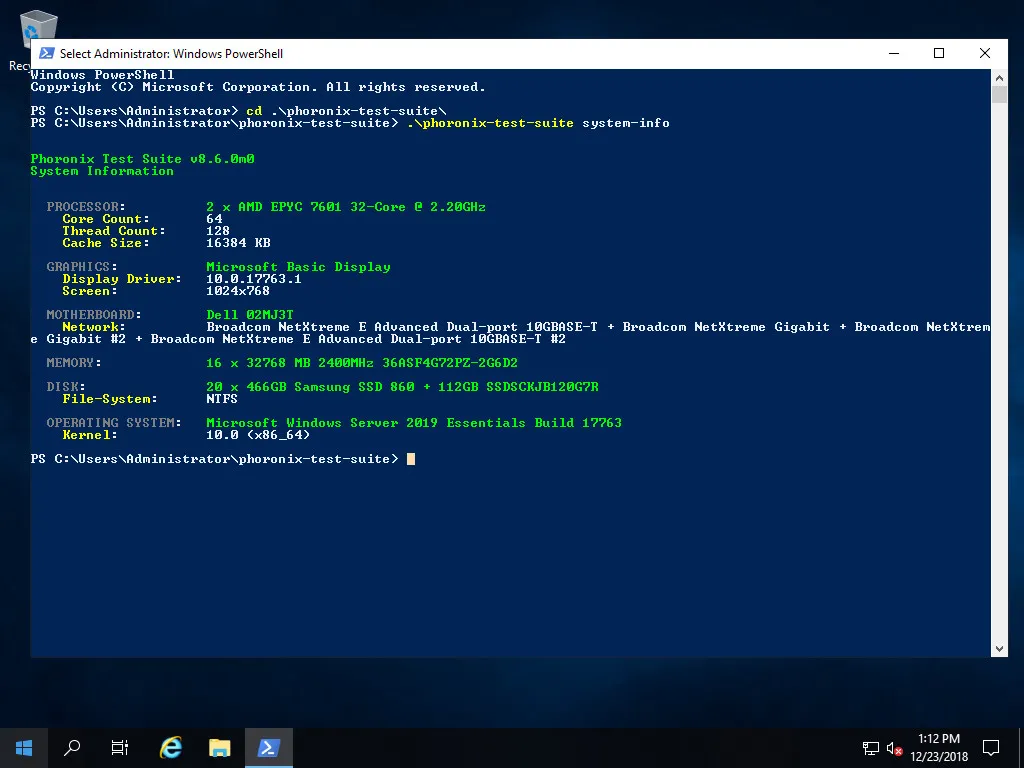Maximize the PowerShell window
This screenshot has height=768, width=1024.
939,54
